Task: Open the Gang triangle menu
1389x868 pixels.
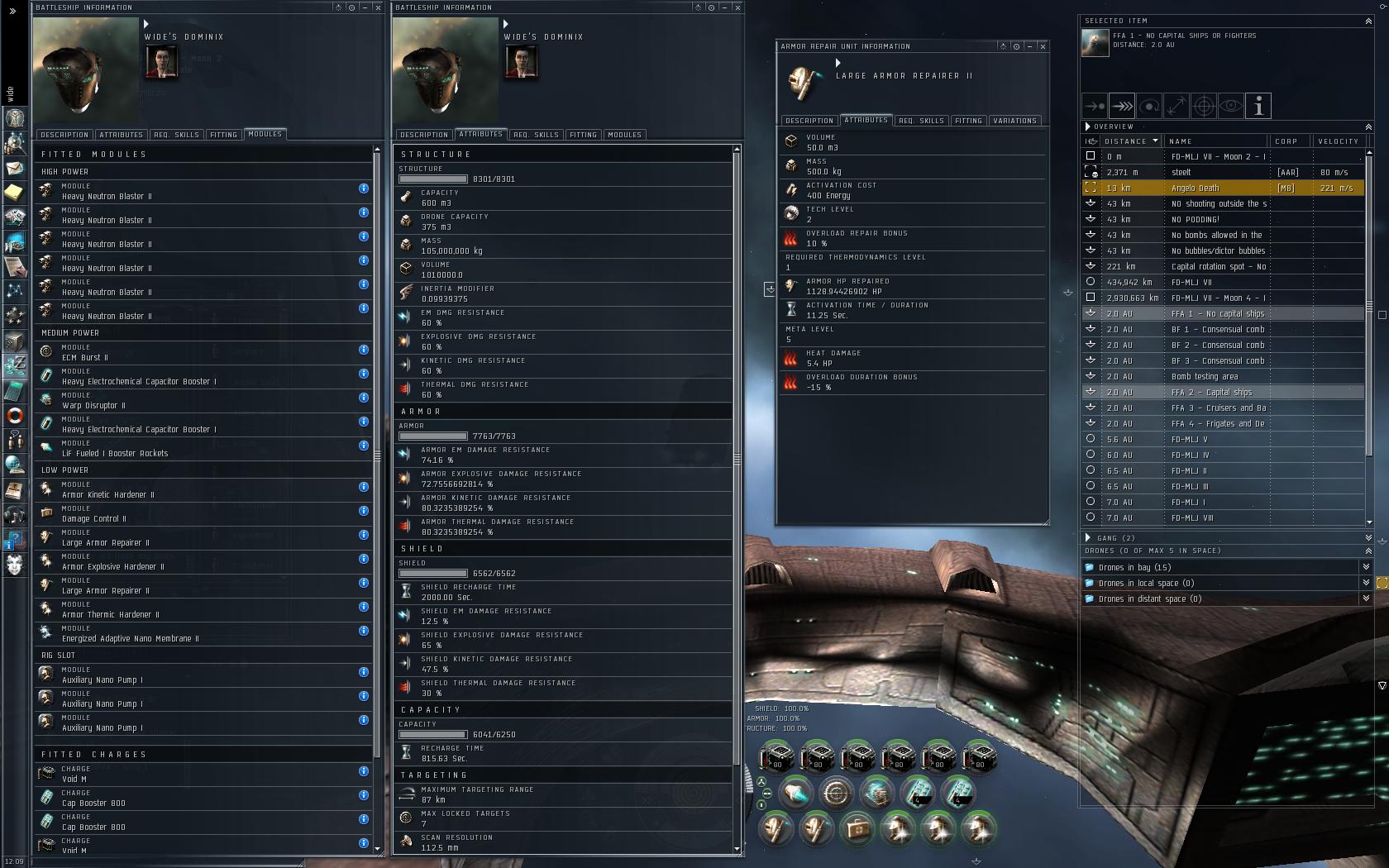Action: (x=1087, y=537)
